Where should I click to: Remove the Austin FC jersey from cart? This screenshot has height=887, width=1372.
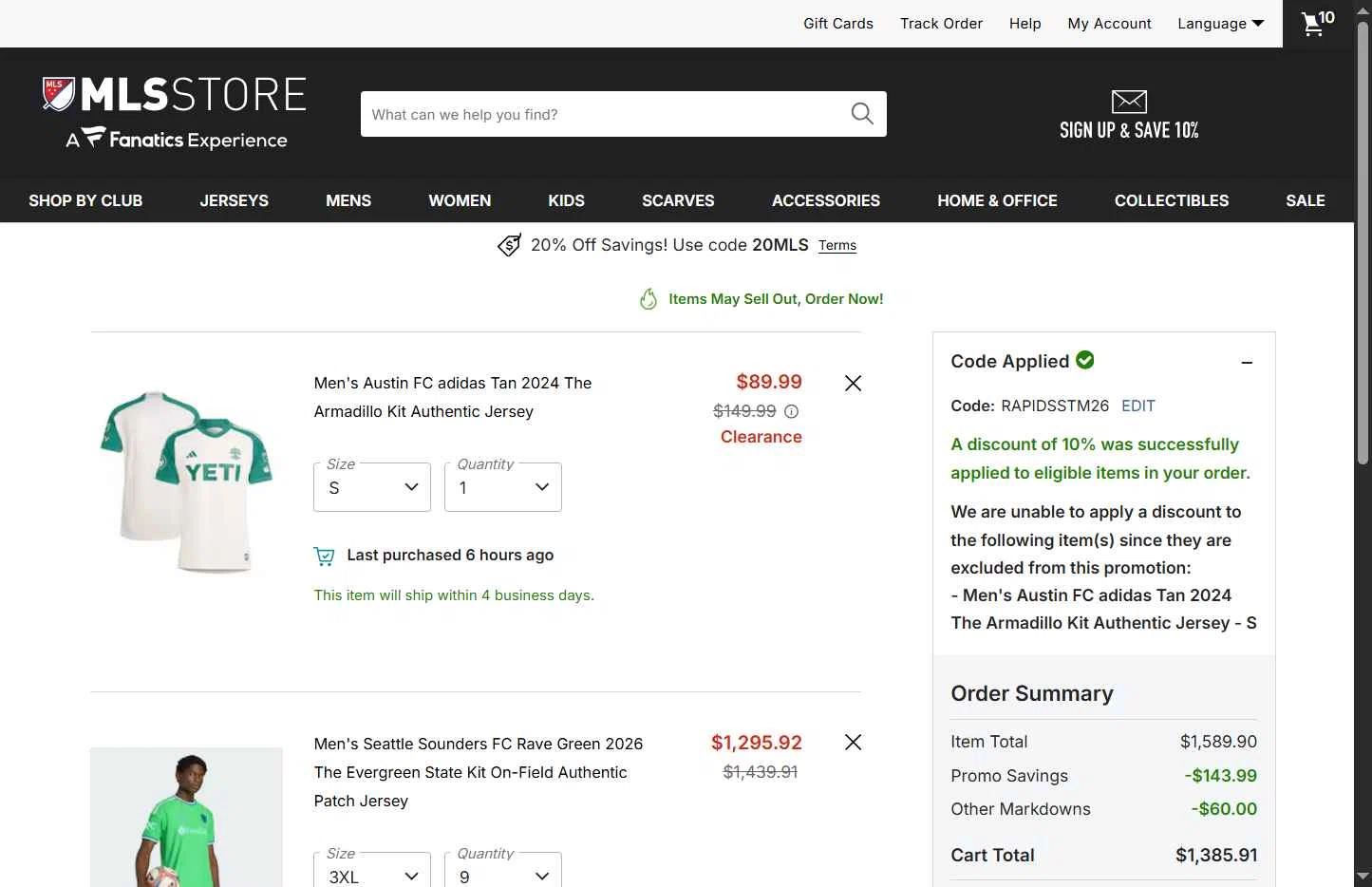(854, 384)
